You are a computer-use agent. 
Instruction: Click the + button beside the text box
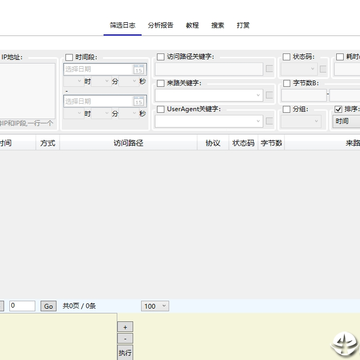[x=125, y=327]
